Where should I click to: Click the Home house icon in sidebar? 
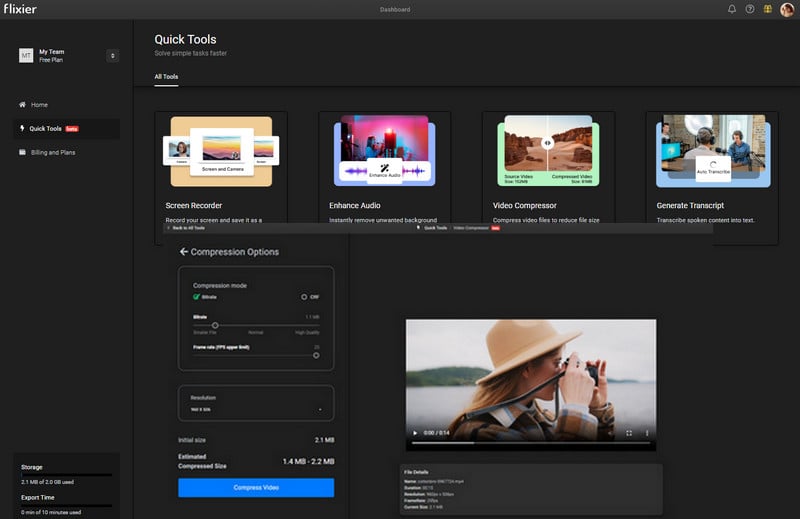pos(22,104)
